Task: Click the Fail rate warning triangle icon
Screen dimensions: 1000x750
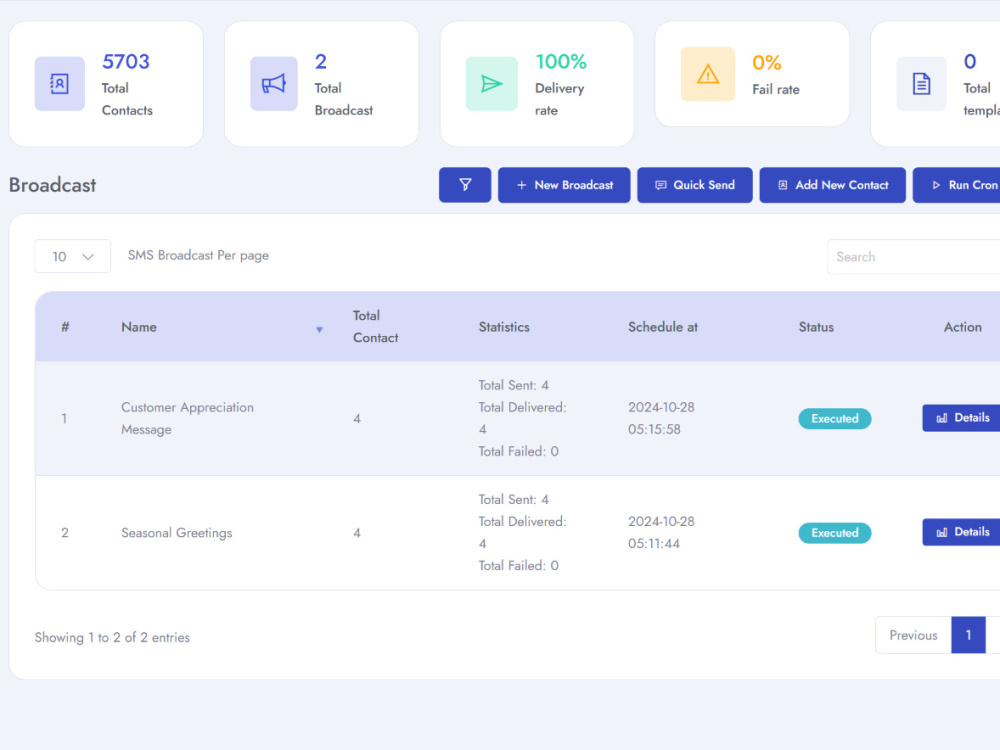Action: (x=707, y=74)
